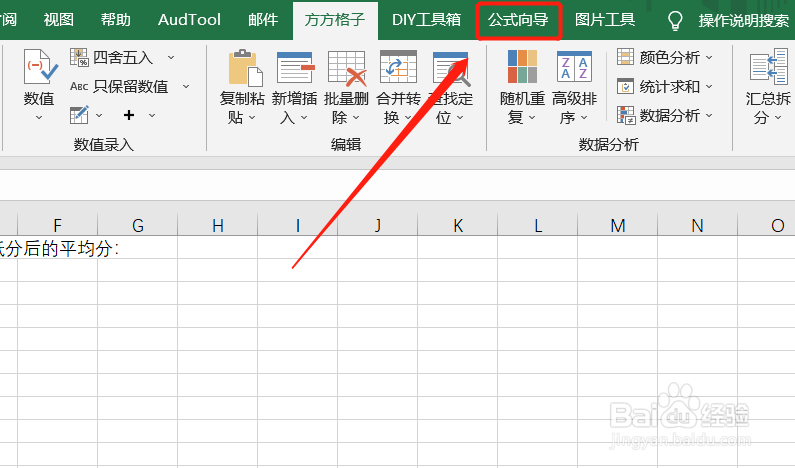This screenshot has width=795, height=468.
Task: Open the 合并转换 icon
Action: 399,66
